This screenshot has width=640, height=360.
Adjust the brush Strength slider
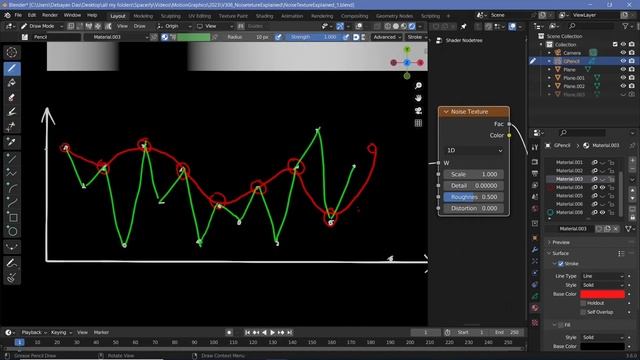[x=313, y=37]
